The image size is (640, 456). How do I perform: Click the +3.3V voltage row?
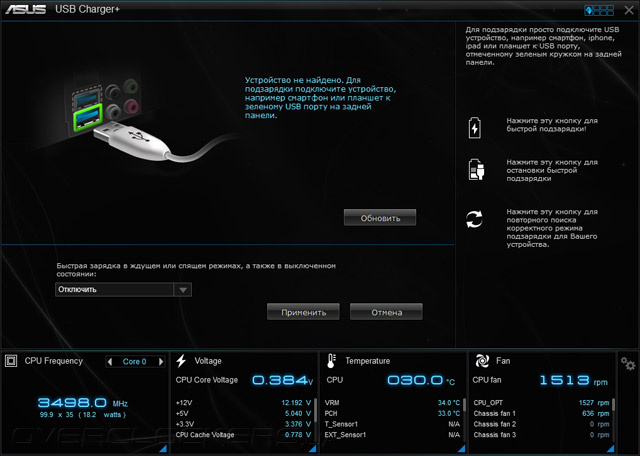(243, 424)
